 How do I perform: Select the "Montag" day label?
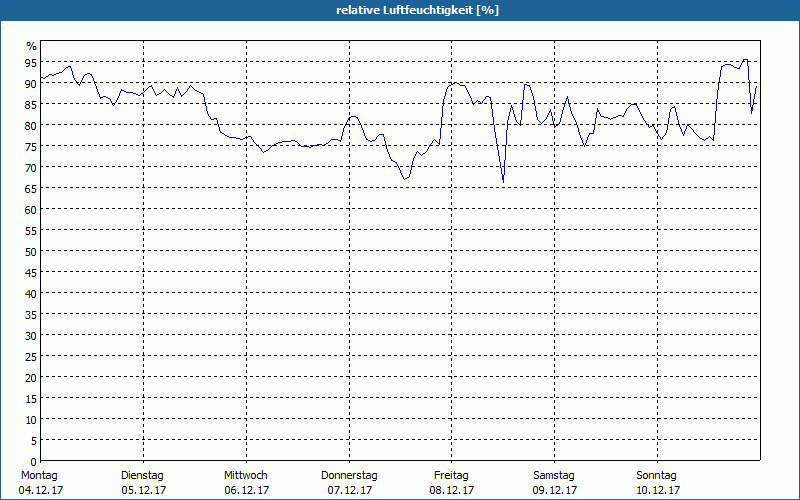(39, 475)
